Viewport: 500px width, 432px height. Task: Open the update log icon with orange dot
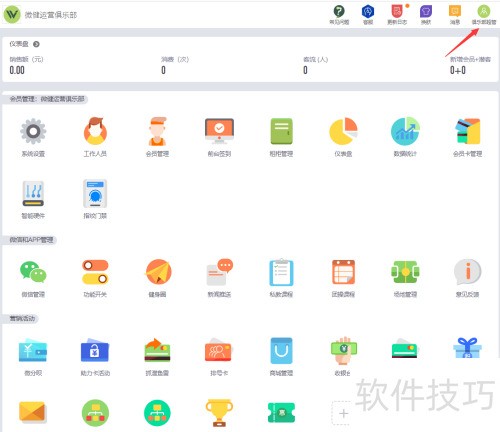[x=397, y=11]
